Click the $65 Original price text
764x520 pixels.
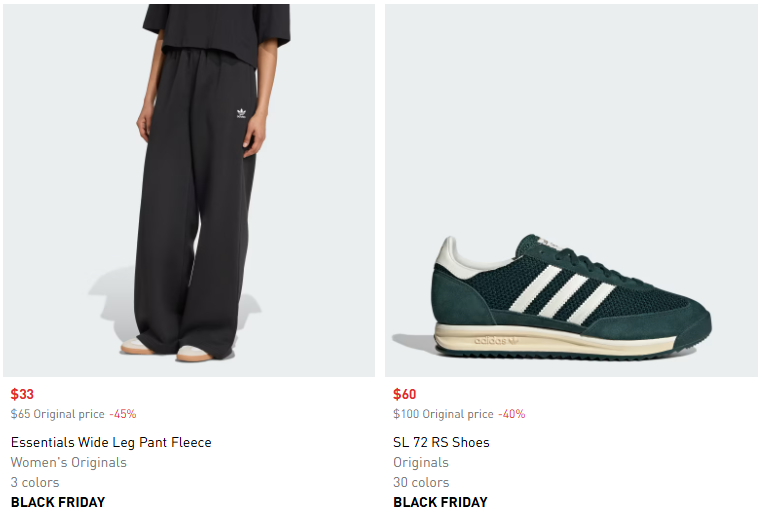(x=57, y=414)
